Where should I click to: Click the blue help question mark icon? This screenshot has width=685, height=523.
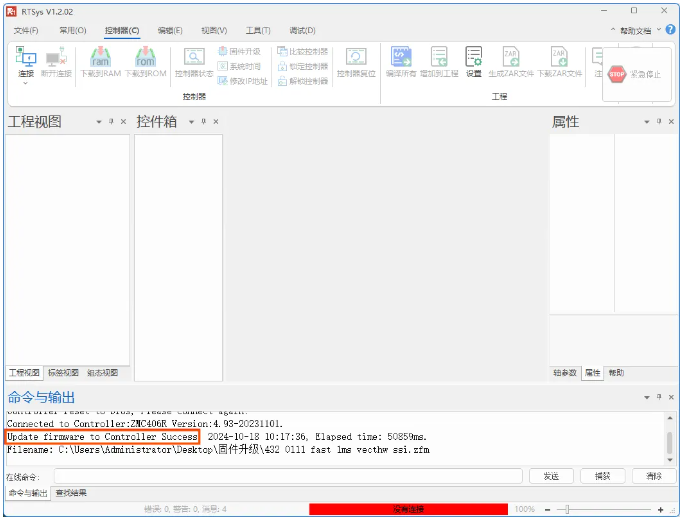[x=670, y=30]
